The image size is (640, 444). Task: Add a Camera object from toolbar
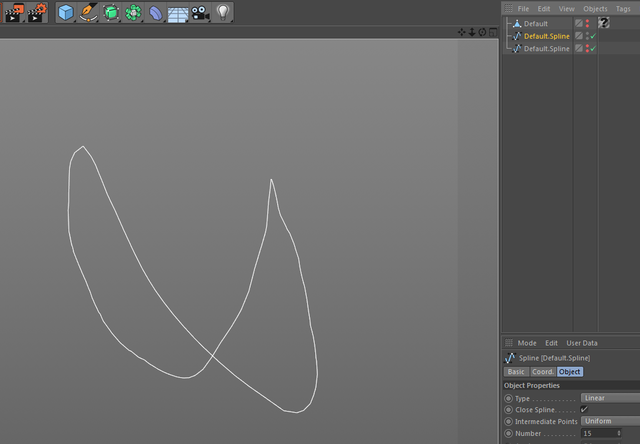click(200, 13)
